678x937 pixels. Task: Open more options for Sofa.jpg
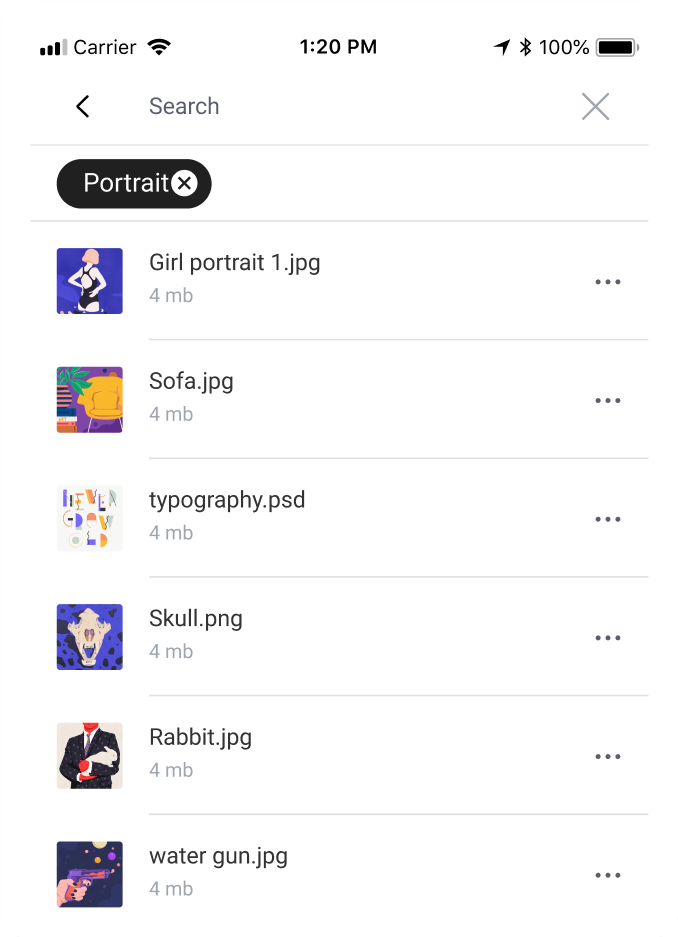[608, 400]
